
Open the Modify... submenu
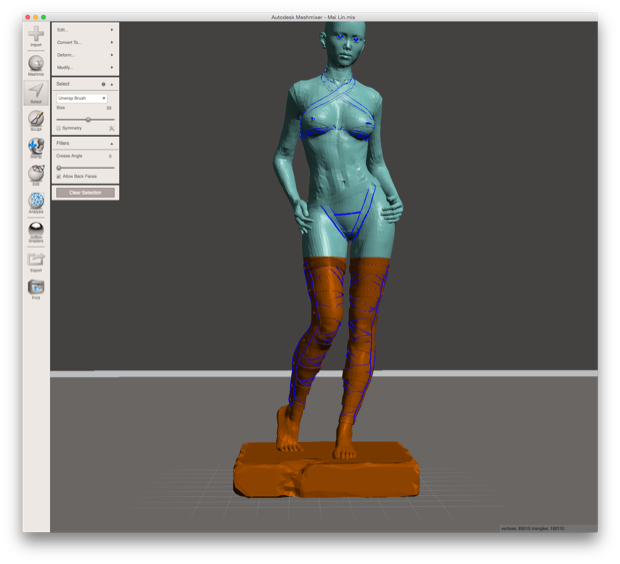point(85,68)
